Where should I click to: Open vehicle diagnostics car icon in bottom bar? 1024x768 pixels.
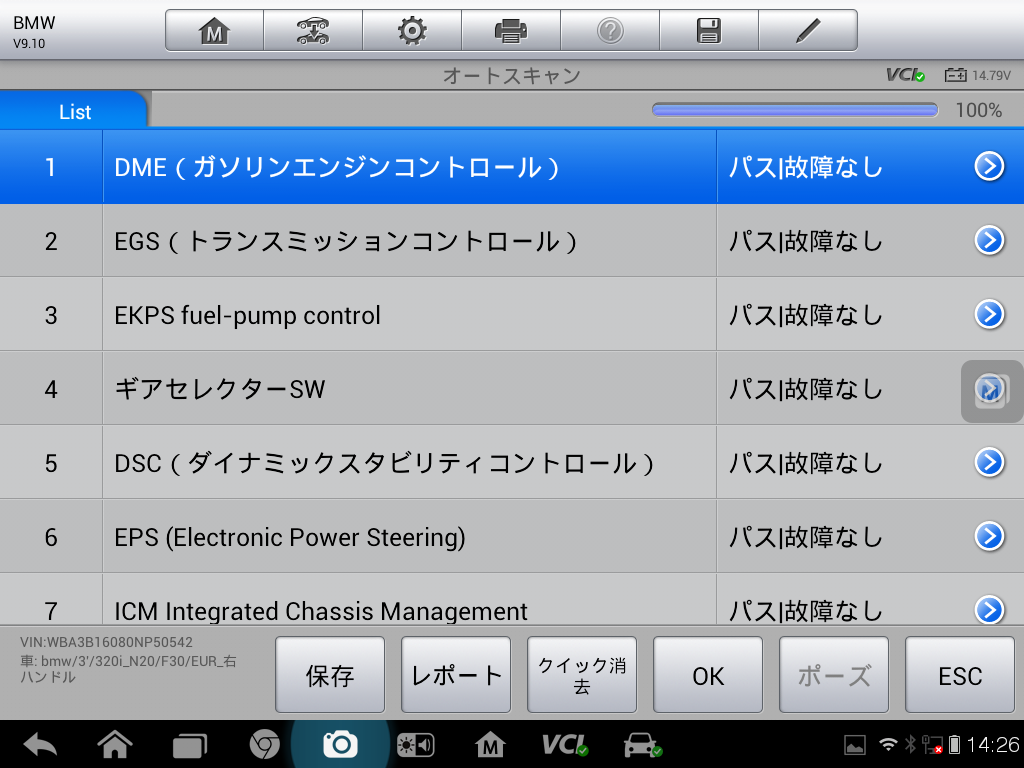pos(643,744)
